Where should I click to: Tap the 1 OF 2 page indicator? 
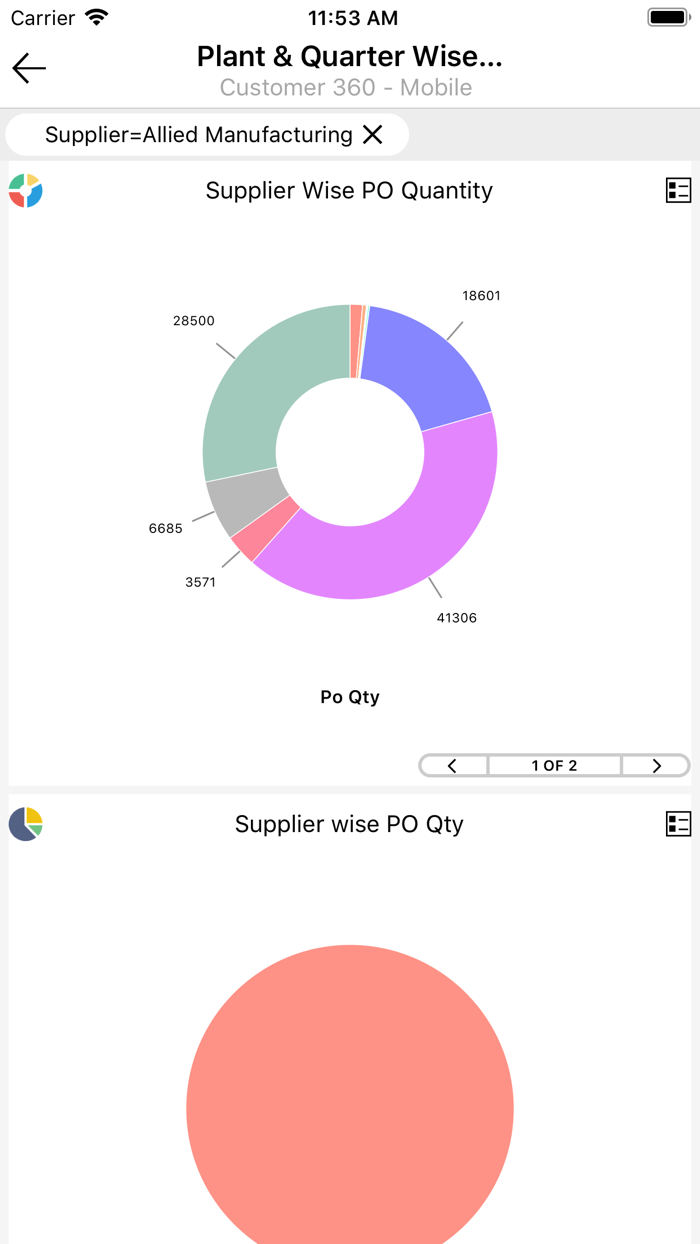point(554,765)
